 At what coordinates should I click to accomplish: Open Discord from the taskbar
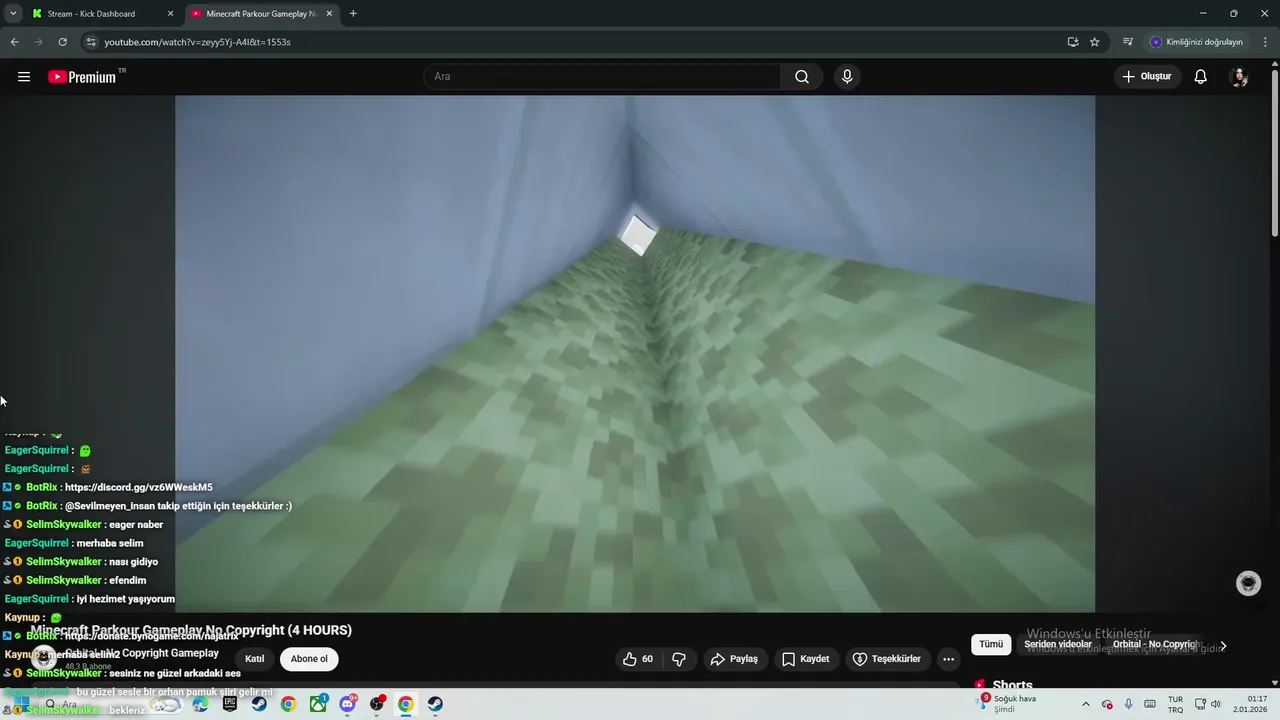[x=347, y=704]
